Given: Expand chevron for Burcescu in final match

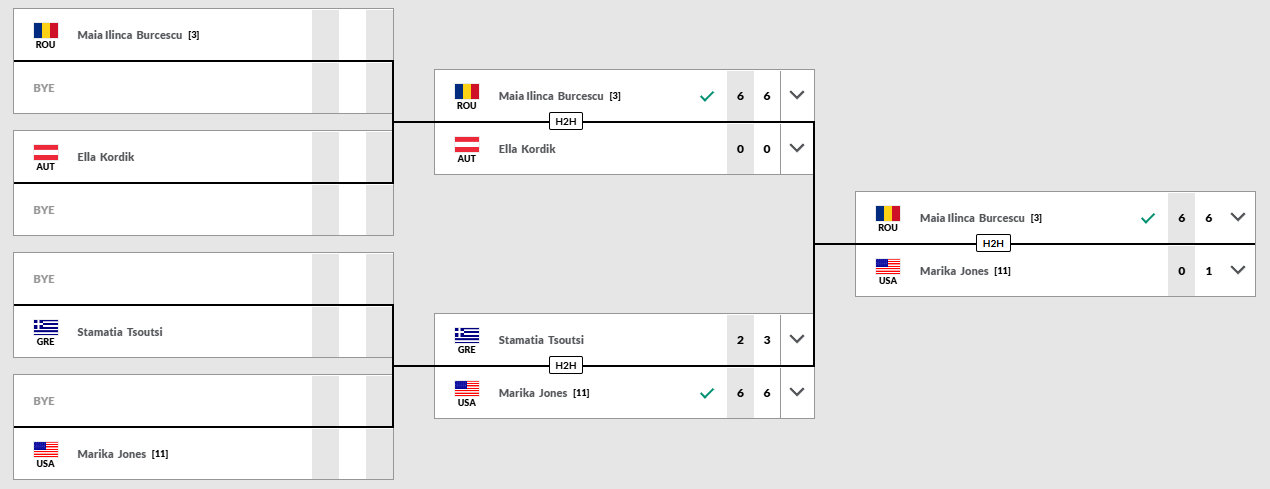Looking at the screenshot, I should [x=1237, y=217].
